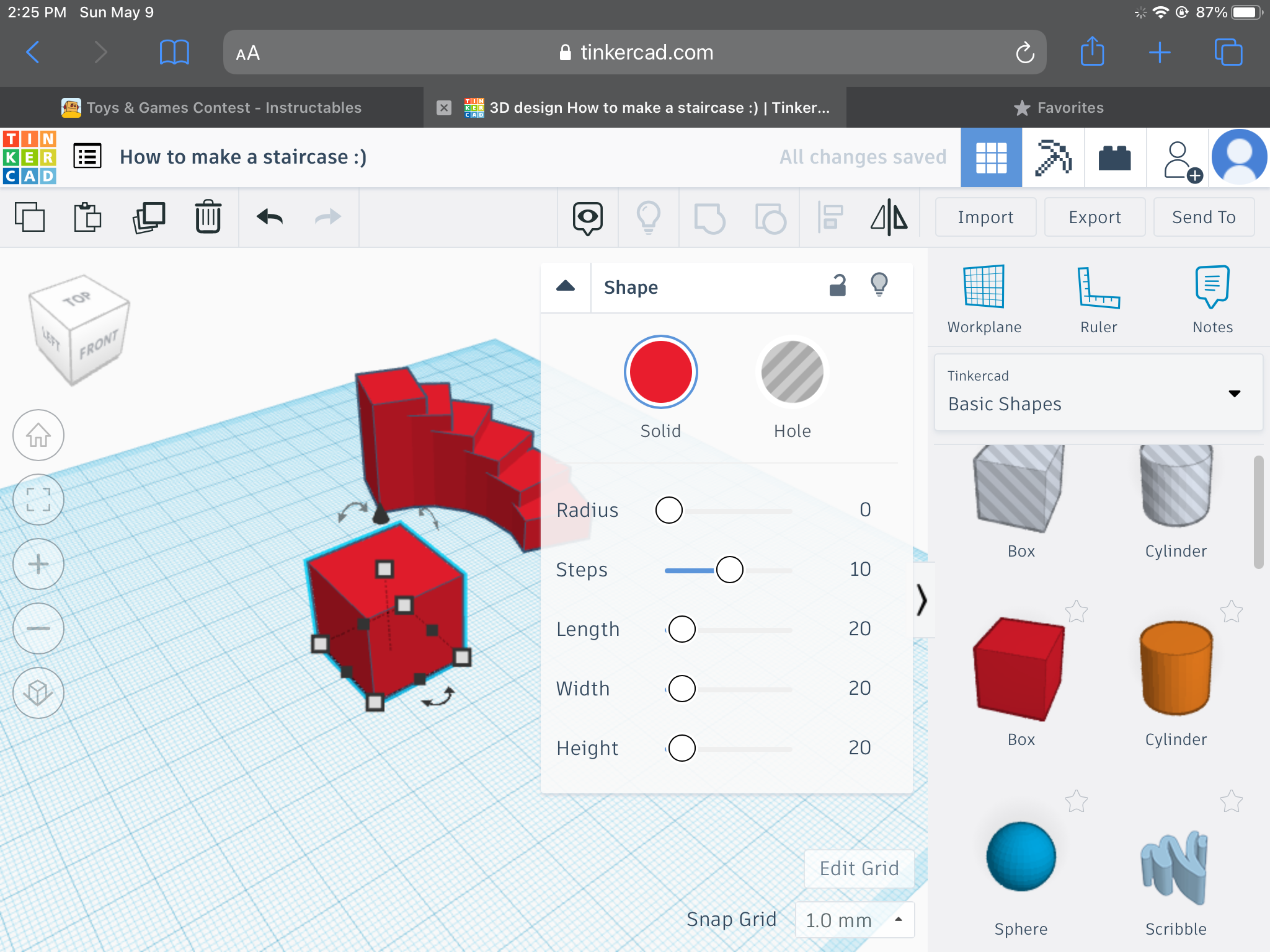This screenshot has height=952, width=1270.
Task: Toggle notes visibility eye icon
Action: coord(587,218)
